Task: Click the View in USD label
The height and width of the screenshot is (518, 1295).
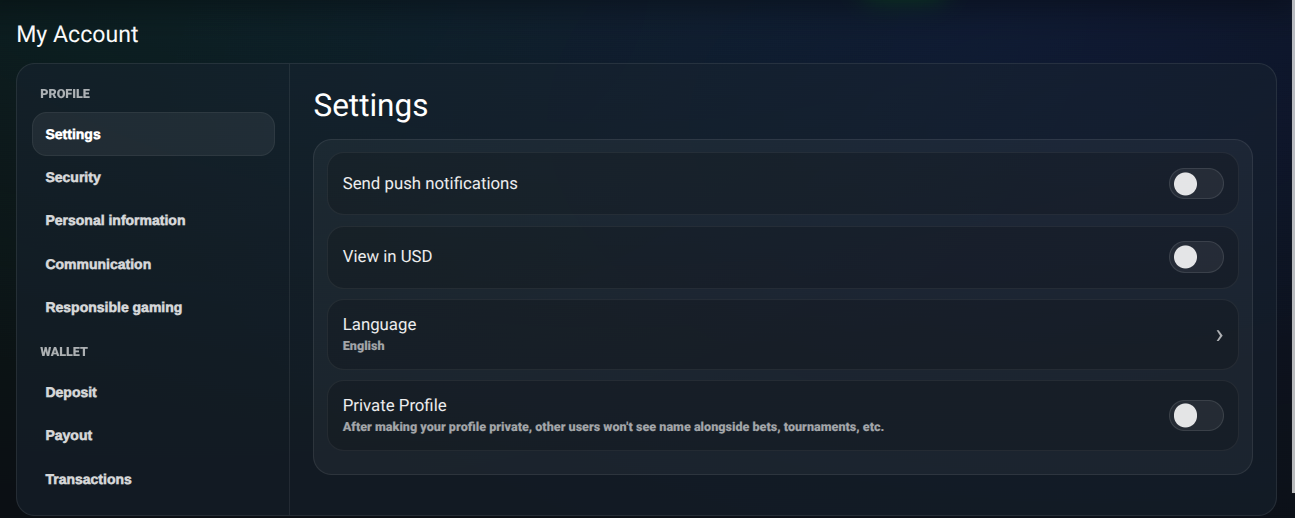Action: [387, 256]
